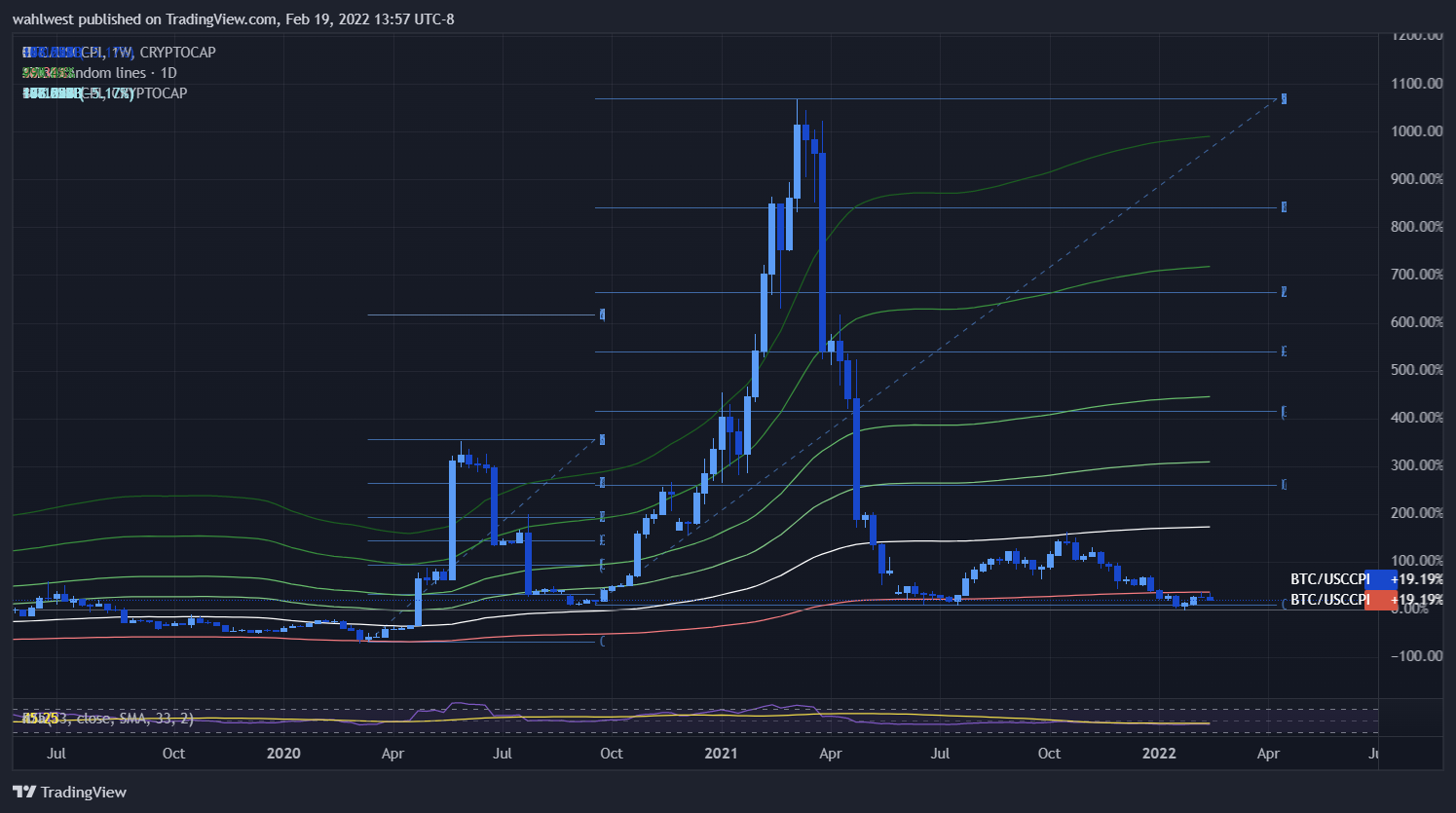Click the Apr label between 2020 and 2021
1456x813 pixels.
coord(392,754)
